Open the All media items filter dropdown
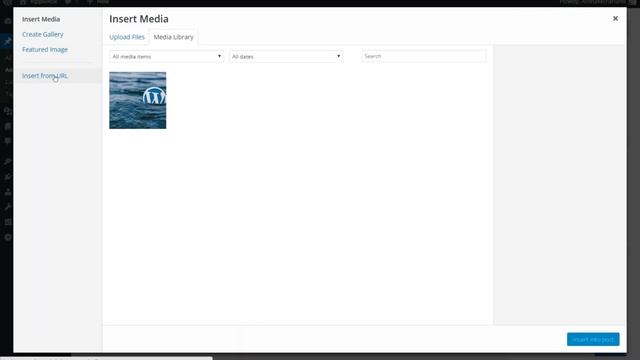This screenshot has width=640, height=360. 166,56
